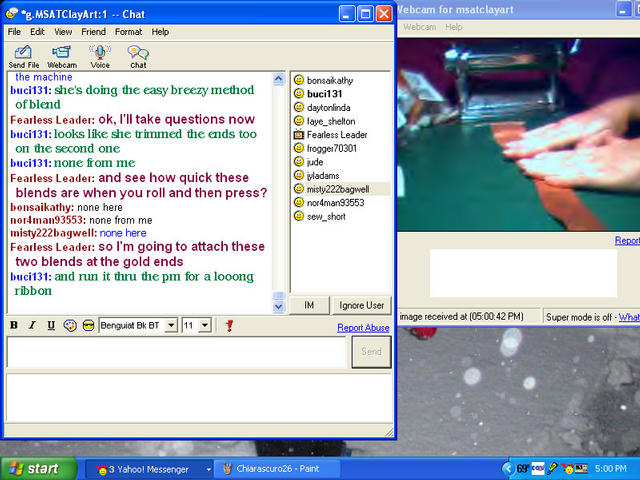Click the red exclamation buzz icon
This screenshot has height=480, width=640.
coord(229,325)
